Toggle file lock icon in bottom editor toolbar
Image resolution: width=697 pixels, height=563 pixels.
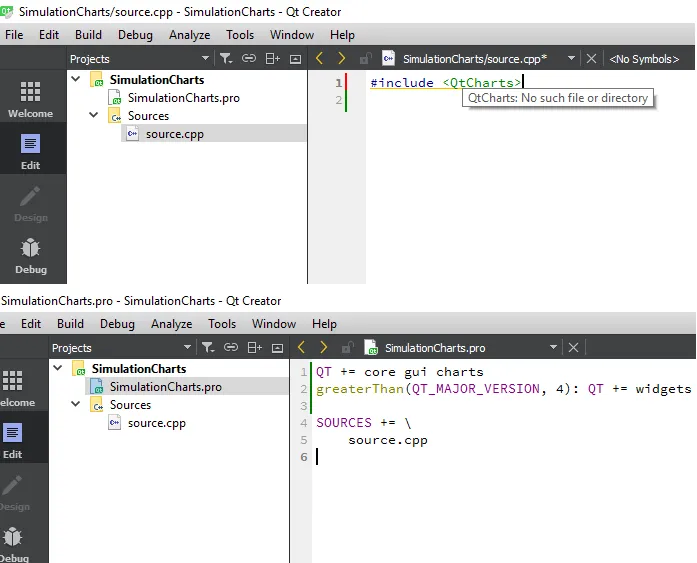[x=348, y=347]
